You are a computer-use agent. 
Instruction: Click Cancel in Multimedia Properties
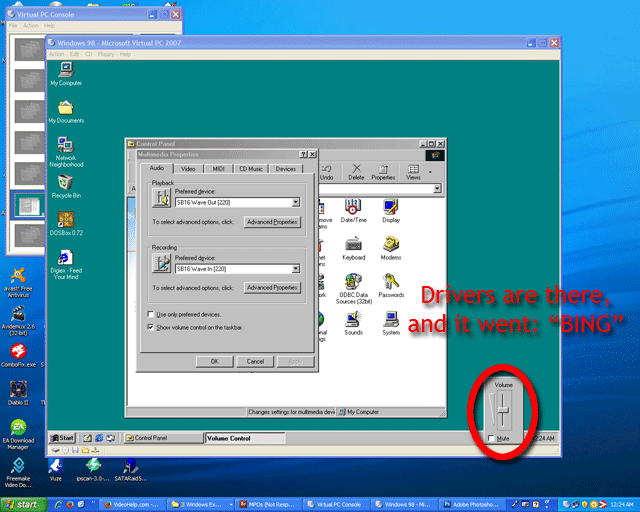256,361
